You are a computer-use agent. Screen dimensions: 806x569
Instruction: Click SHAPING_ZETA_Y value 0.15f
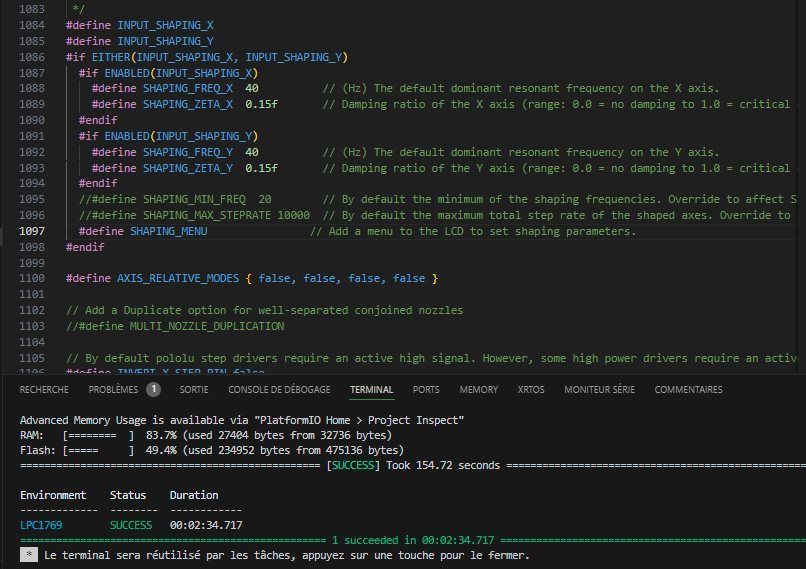click(261, 168)
